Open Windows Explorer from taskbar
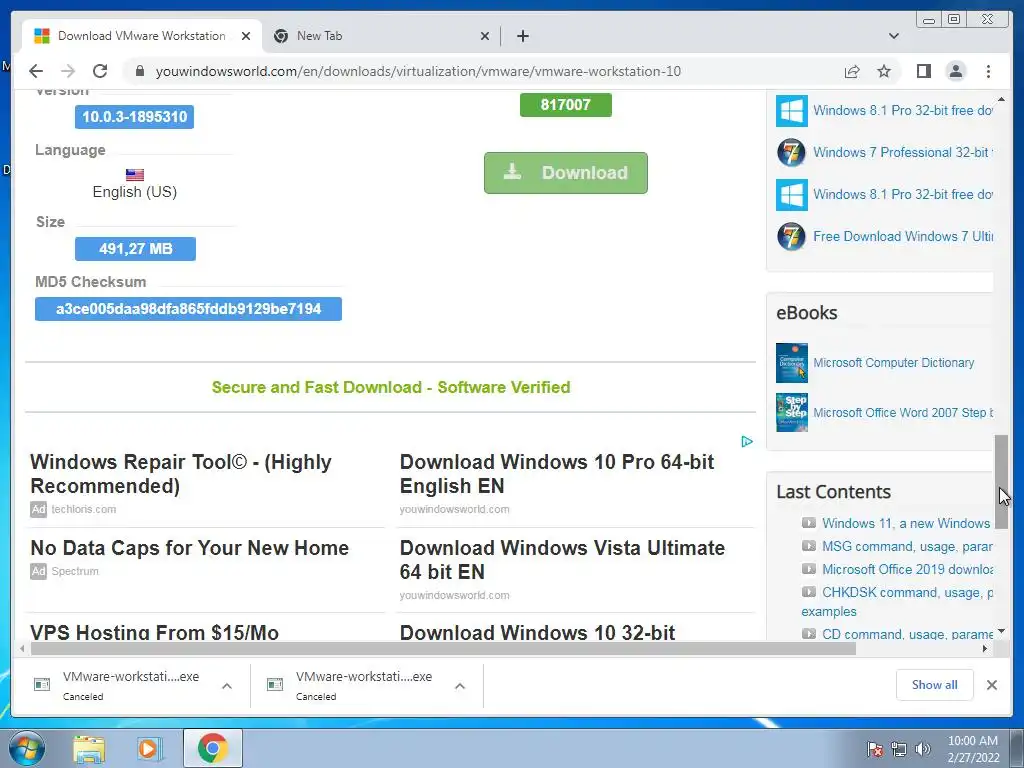This screenshot has width=1024, height=768. (89, 749)
